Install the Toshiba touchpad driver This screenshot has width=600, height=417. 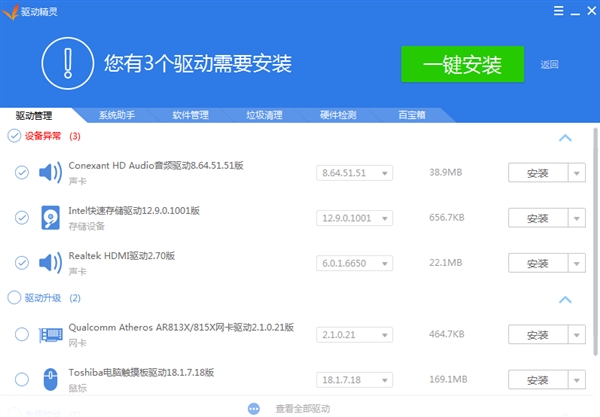pos(538,380)
